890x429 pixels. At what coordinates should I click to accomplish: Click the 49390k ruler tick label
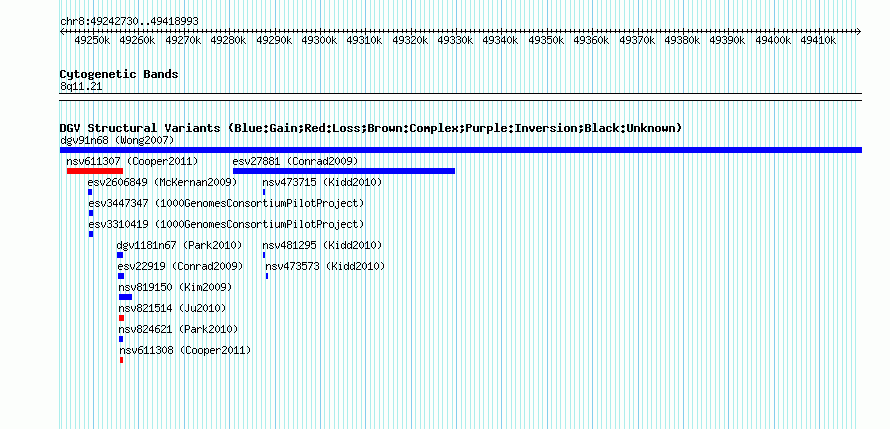[x=728, y=41]
